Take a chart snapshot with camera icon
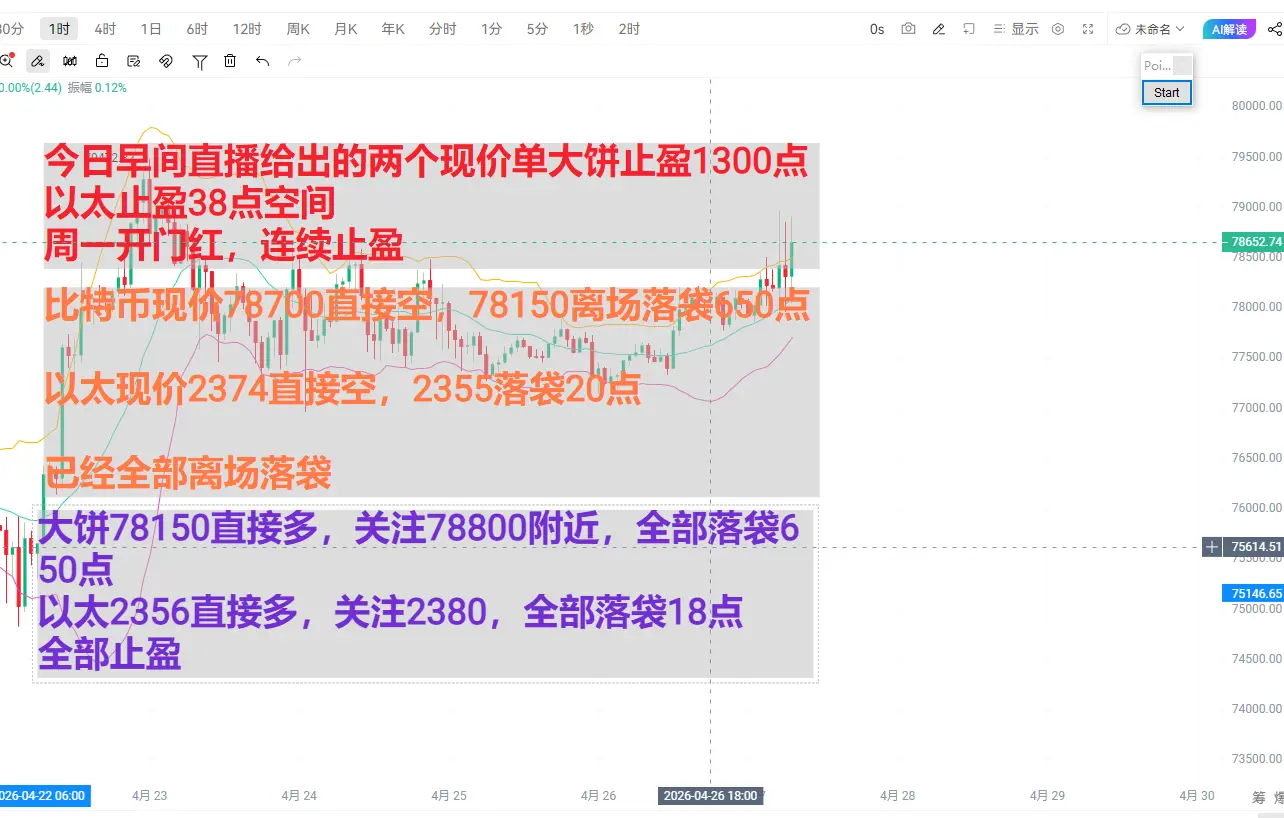The height and width of the screenshot is (818, 1284). click(x=908, y=29)
